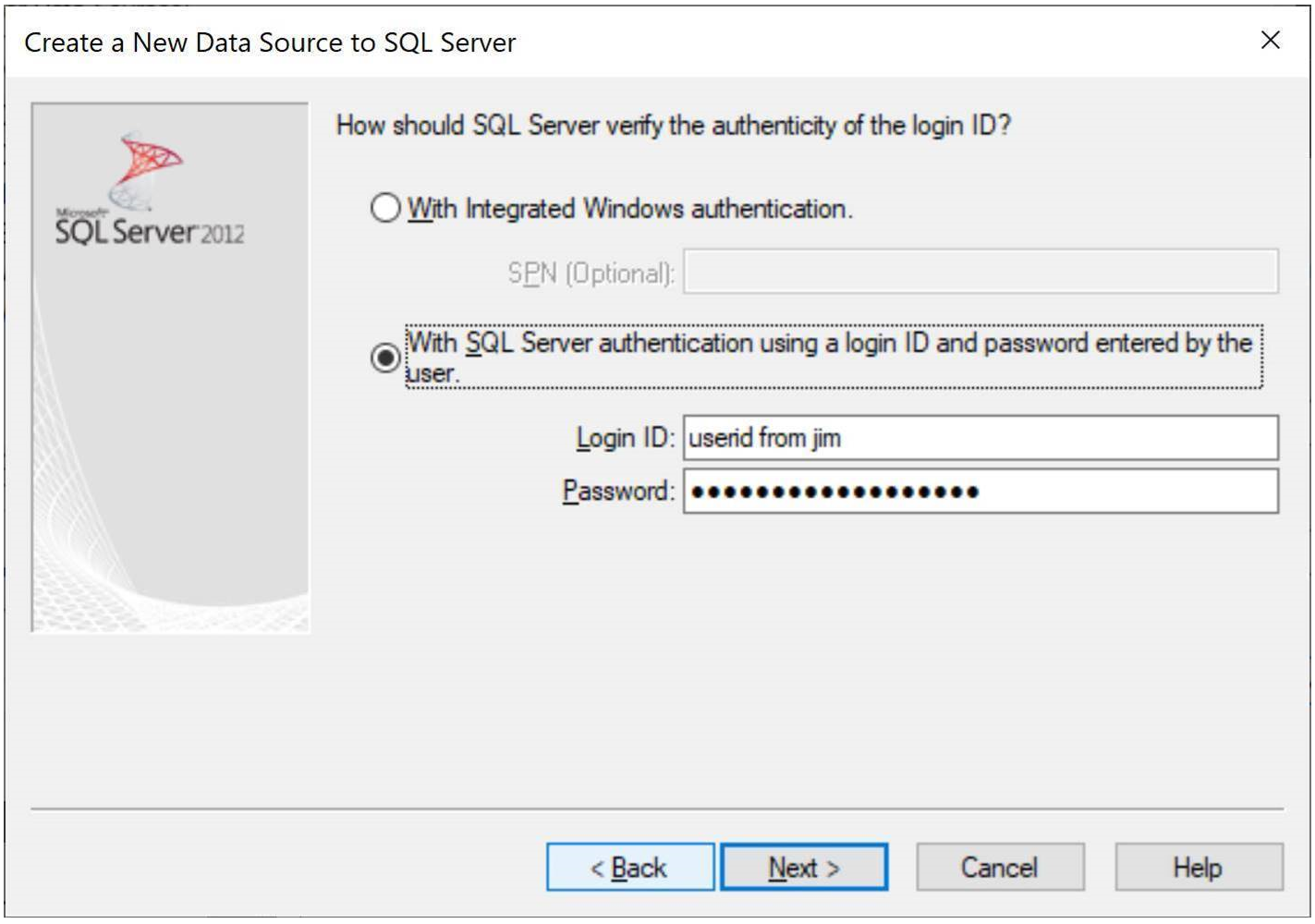Cancel the data source wizard
Image resolution: width=1315 pixels, height=924 pixels.
pyautogui.click(x=1000, y=868)
